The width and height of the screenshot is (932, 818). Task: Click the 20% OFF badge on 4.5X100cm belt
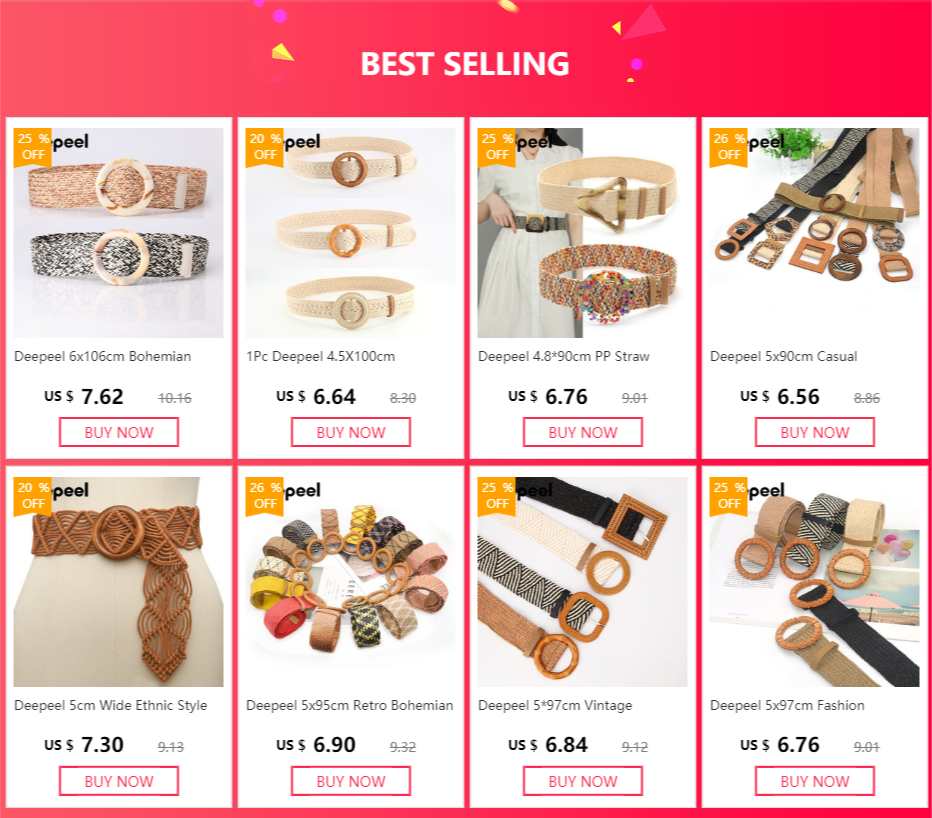pos(264,147)
